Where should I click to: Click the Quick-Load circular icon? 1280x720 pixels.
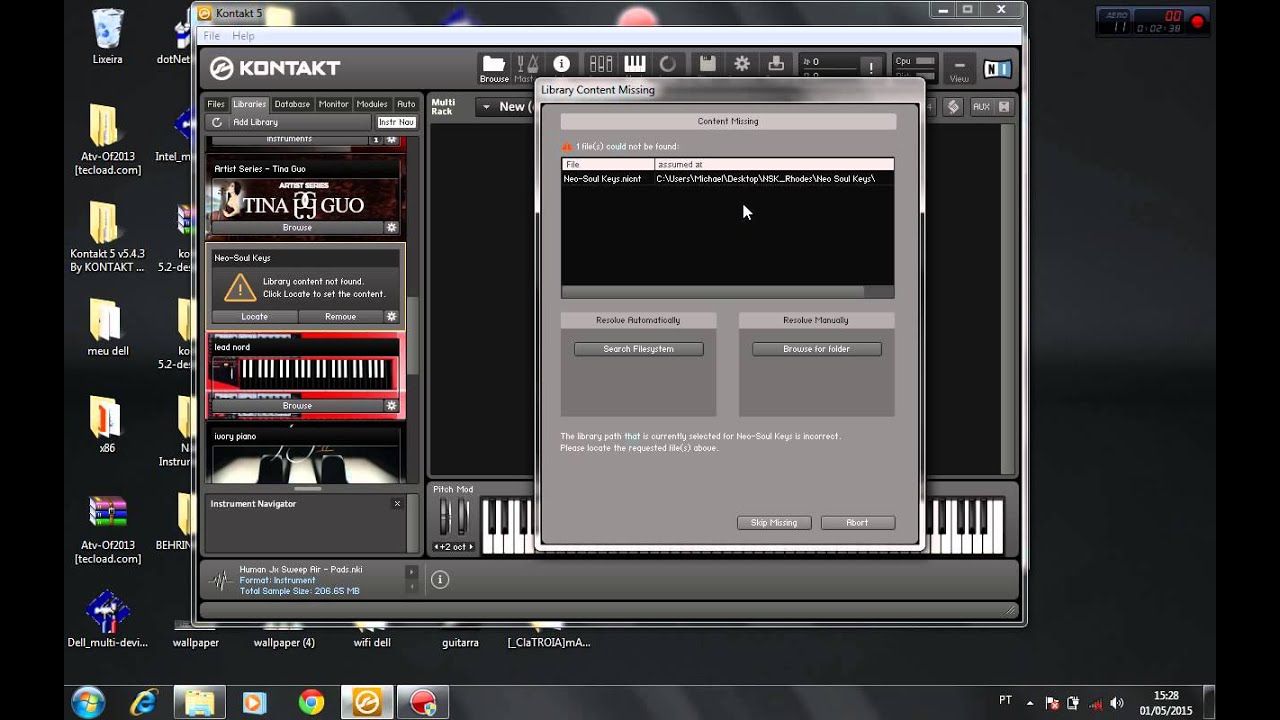coord(668,64)
